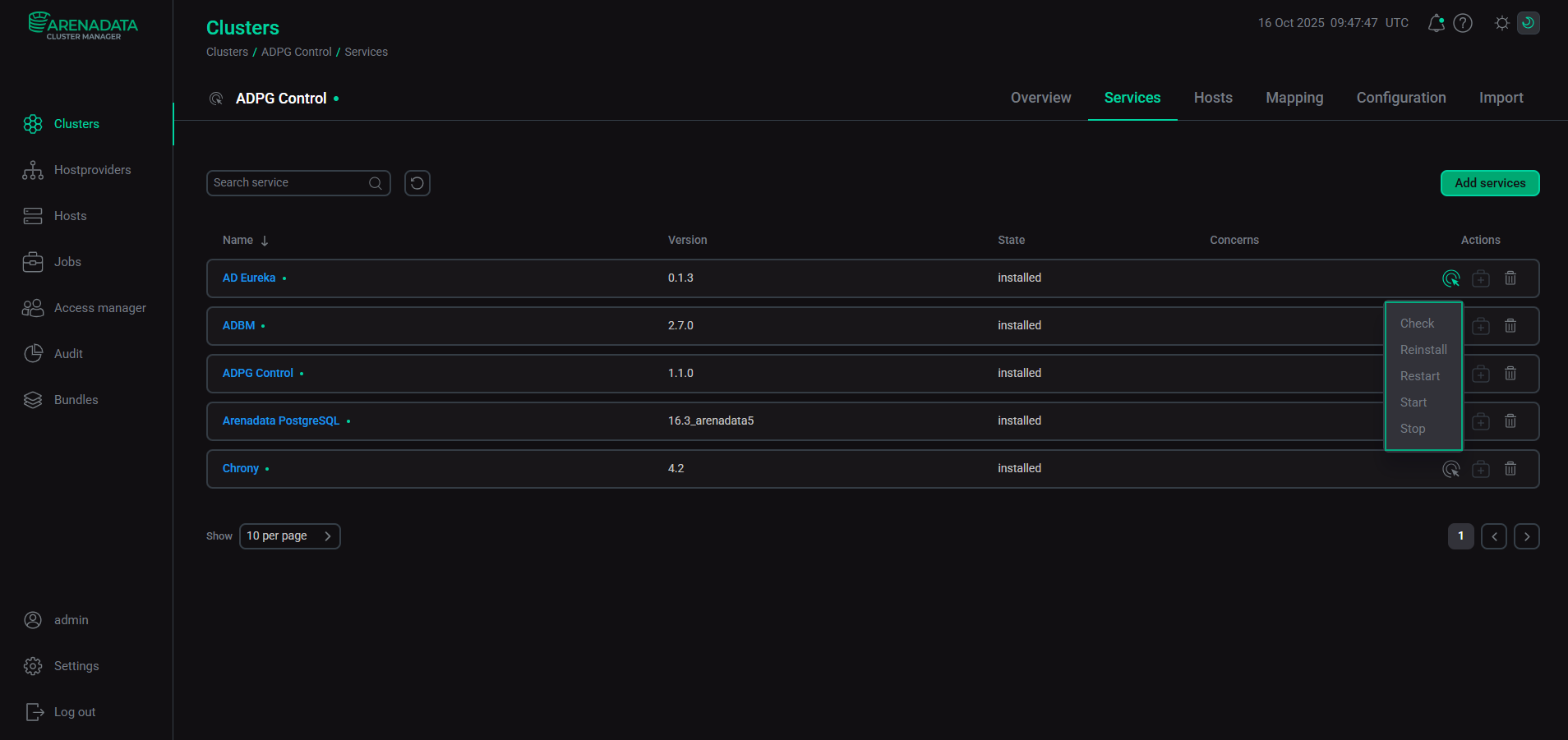The height and width of the screenshot is (740, 1568).
Task: Open the Configuration tab
Action: click(1400, 98)
